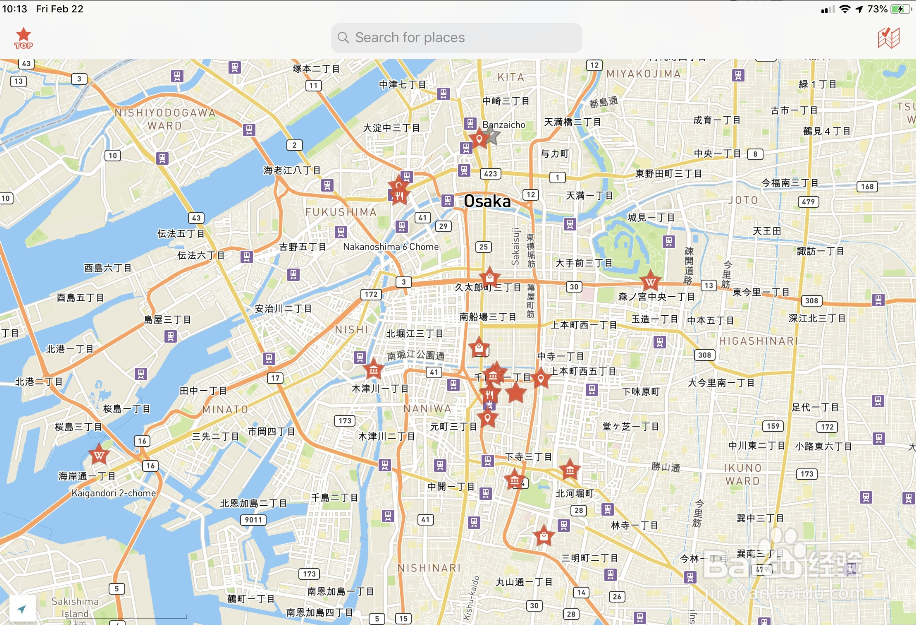Tap the route 423 road shield
Screen dimensions: 916x625
tap(491, 173)
